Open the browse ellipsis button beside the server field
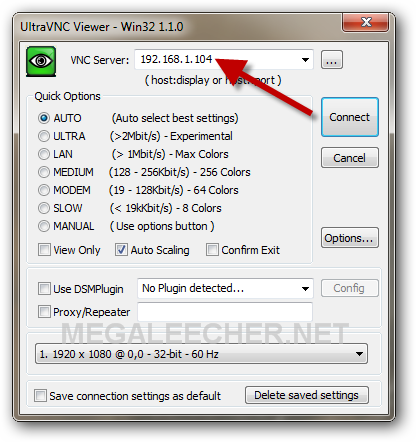Image resolution: width=416 pixels, height=442 pixels. pyautogui.click(x=332, y=60)
